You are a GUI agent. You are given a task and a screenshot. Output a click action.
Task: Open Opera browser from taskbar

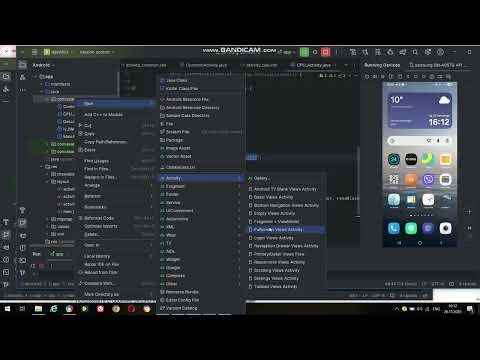click(x=131, y=309)
